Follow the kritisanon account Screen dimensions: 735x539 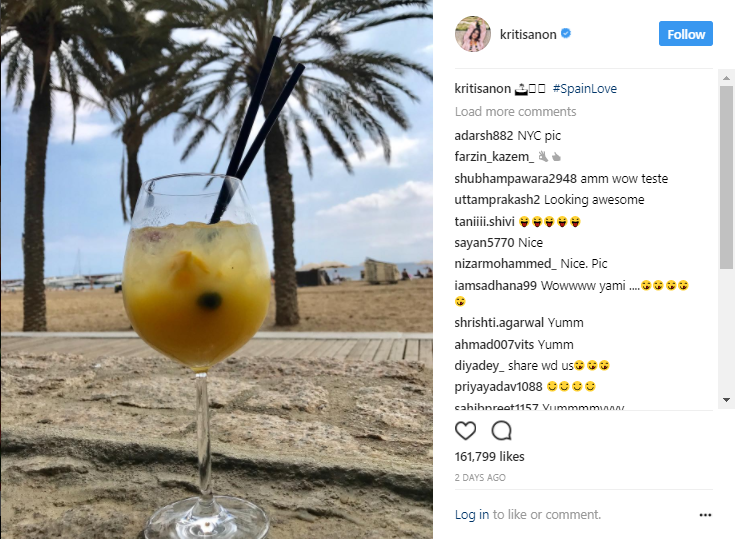pos(685,34)
